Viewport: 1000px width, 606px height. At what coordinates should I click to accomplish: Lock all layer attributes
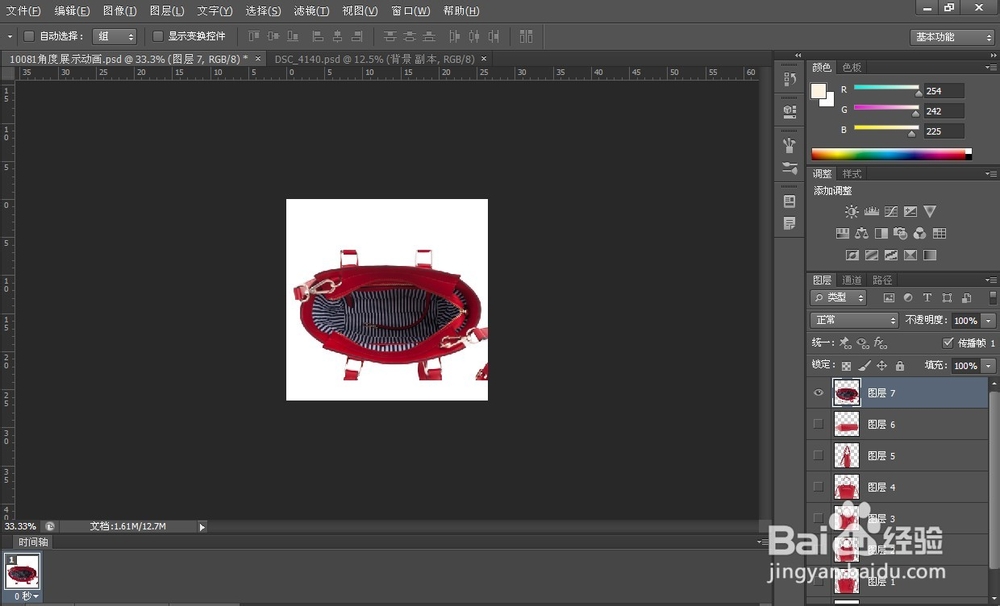pos(900,366)
